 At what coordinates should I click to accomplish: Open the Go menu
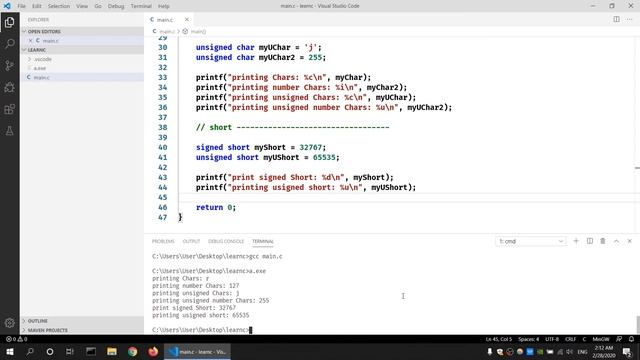pyautogui.click(x=98, y=6)
